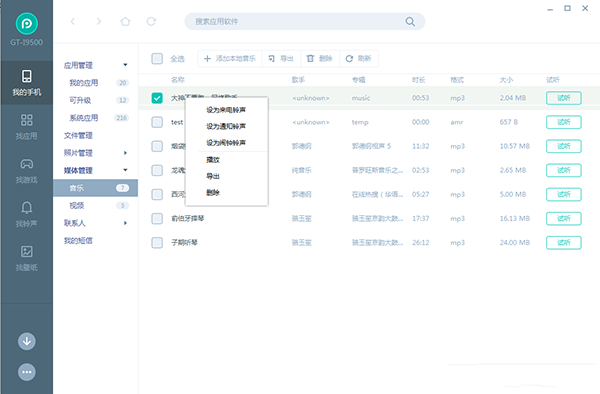600x394 pixels.
Task: Open the My Phone (我的手机) sidebar section
Action: [26, 82]
